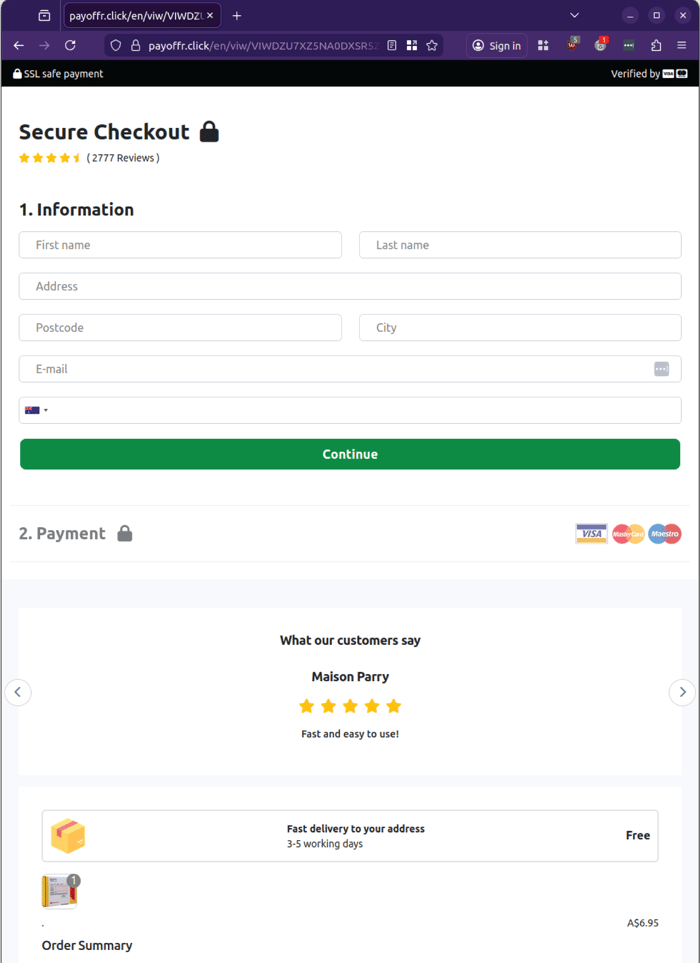The height and width of the screenshot is (963, 700).
Task: Click the Sign in button
Action: coord(497,45)
